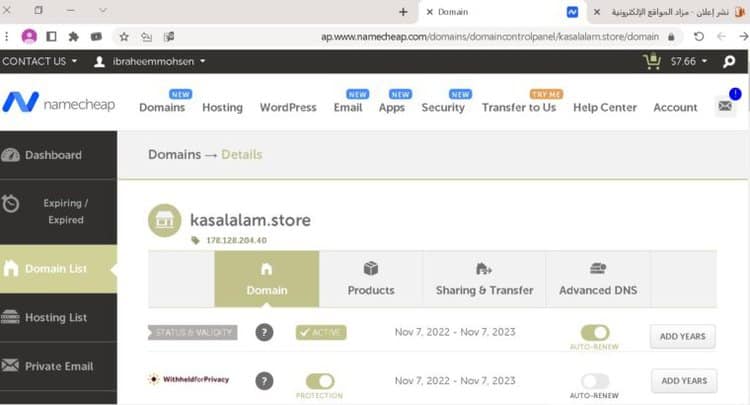Screen dimensions: 750x405
Task: Click the user profile avatar in browser toolbar
Action: coord(29,36)
